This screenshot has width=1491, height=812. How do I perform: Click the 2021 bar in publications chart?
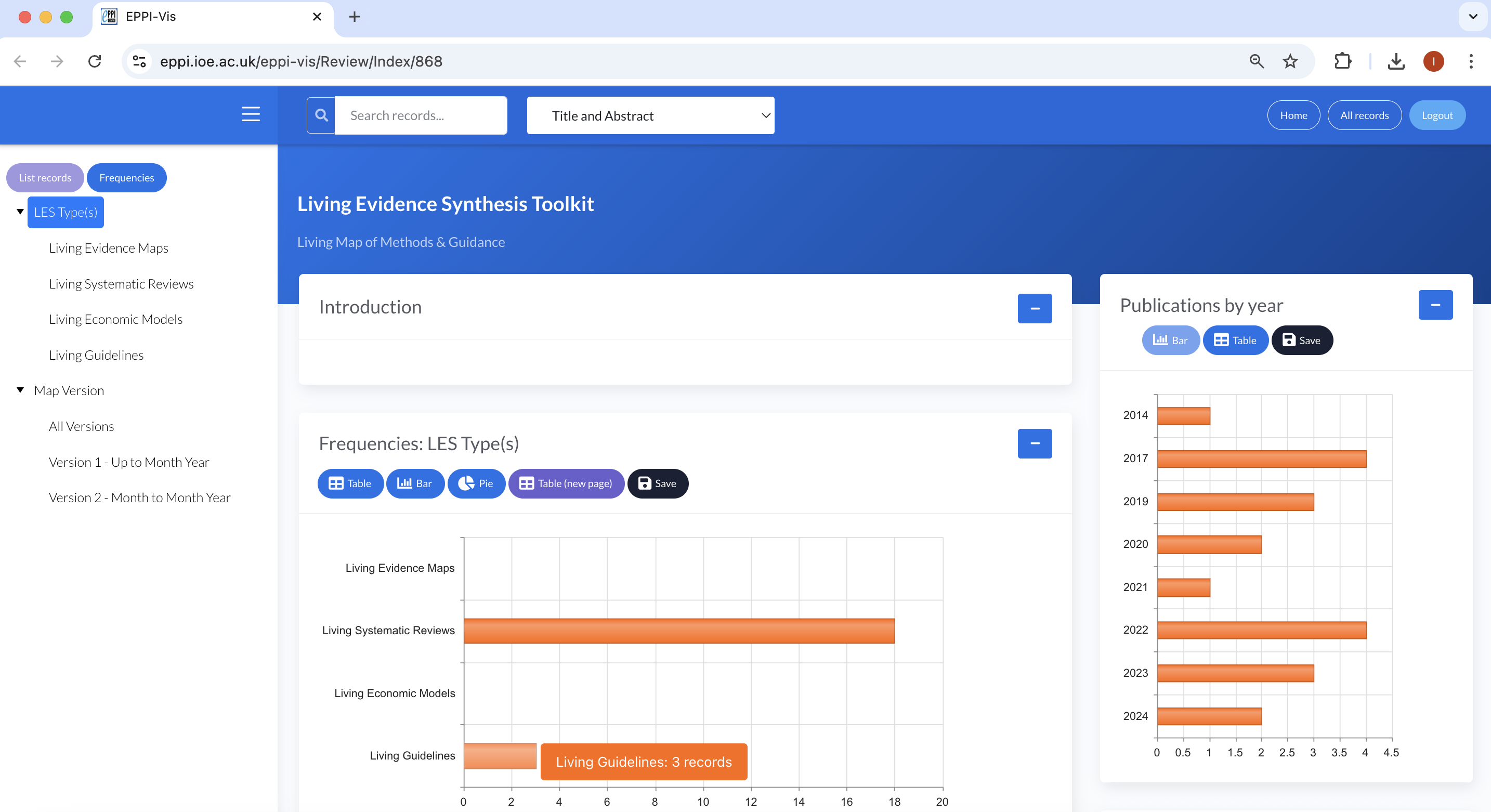[1183, 587]
